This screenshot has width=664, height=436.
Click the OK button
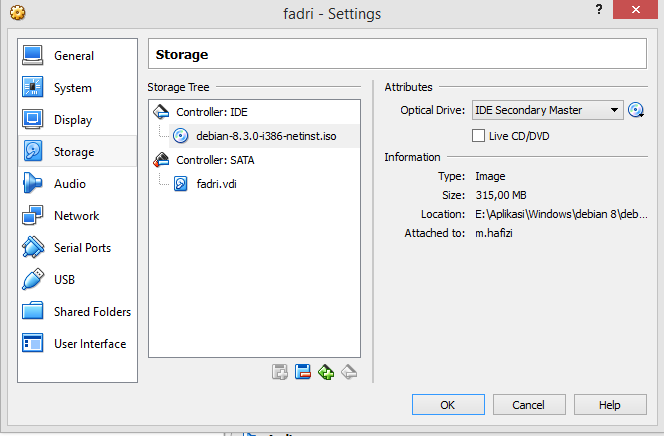(448, 405)
